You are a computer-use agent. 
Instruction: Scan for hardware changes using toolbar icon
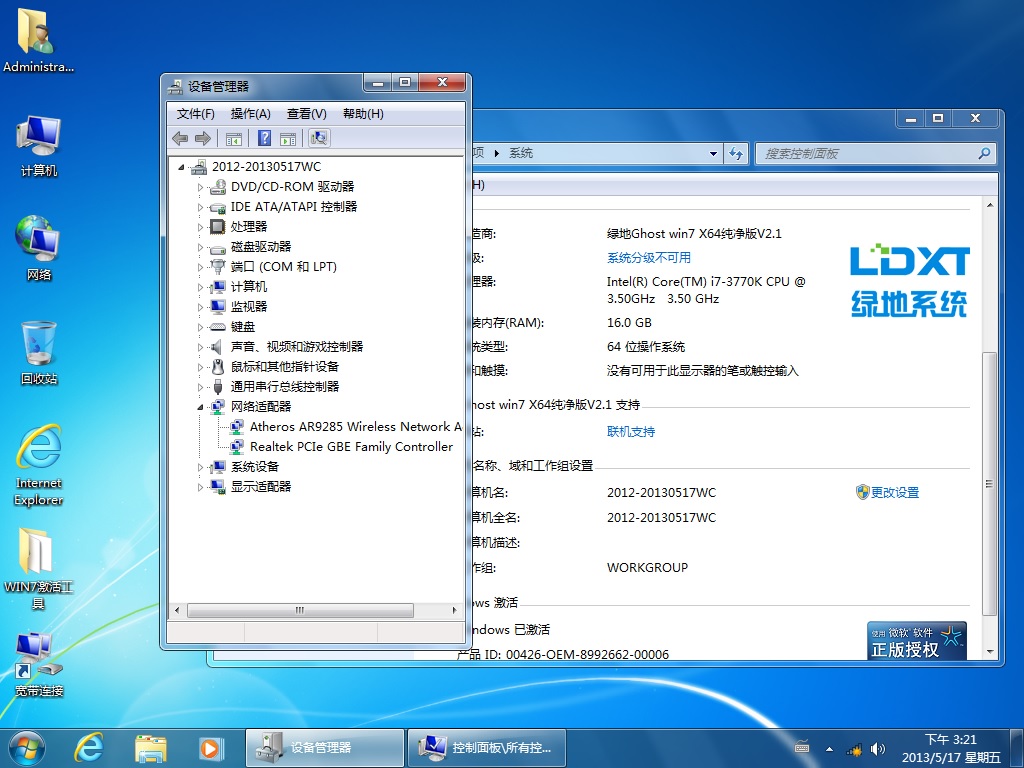[319, 138]
